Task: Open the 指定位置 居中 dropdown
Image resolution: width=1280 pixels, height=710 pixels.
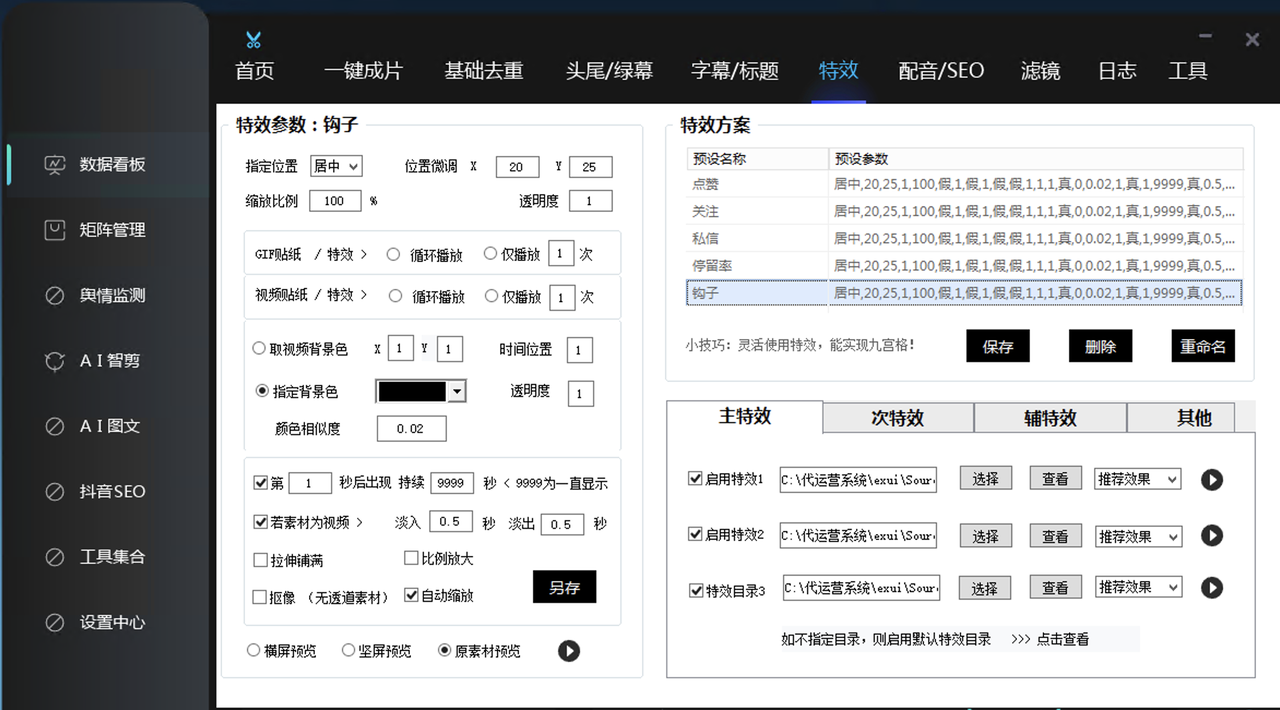Action: coord(336,167)
